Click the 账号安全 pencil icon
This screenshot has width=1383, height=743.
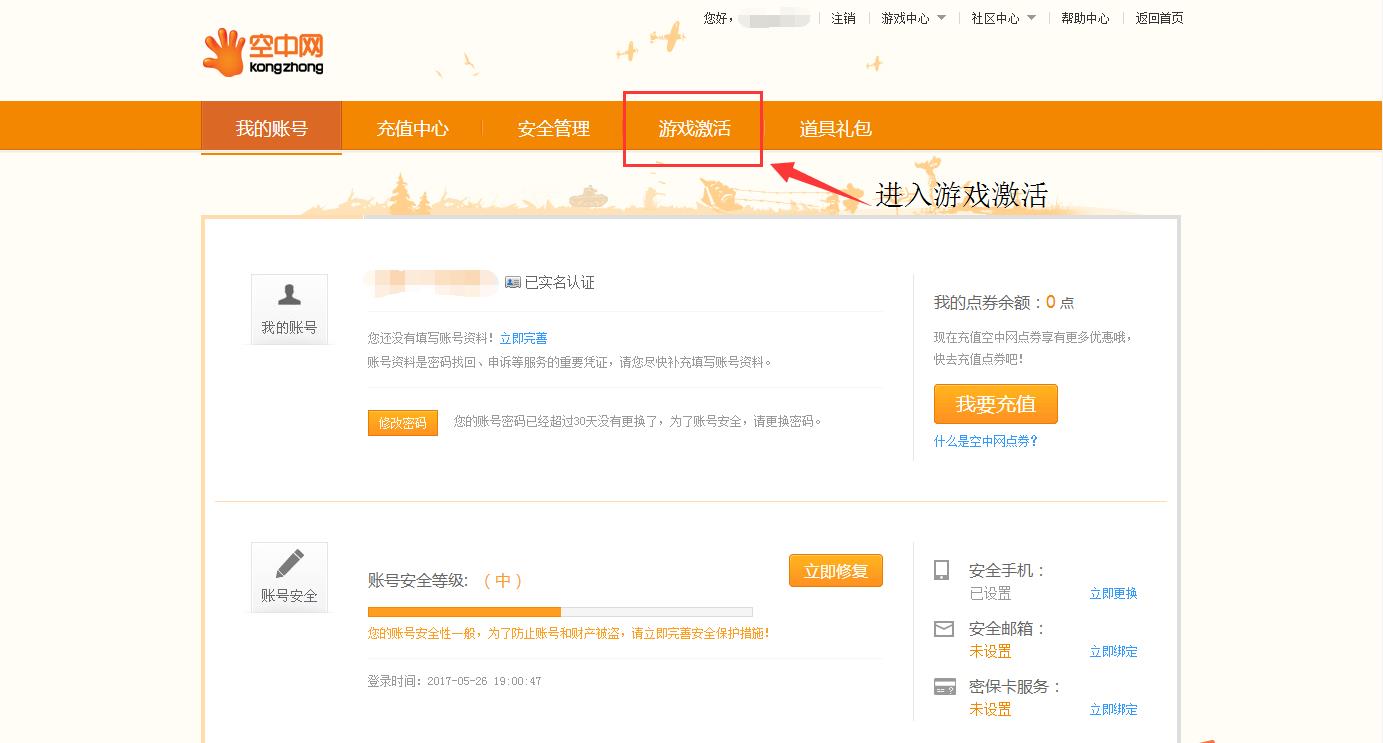click(x=289, y=564)
